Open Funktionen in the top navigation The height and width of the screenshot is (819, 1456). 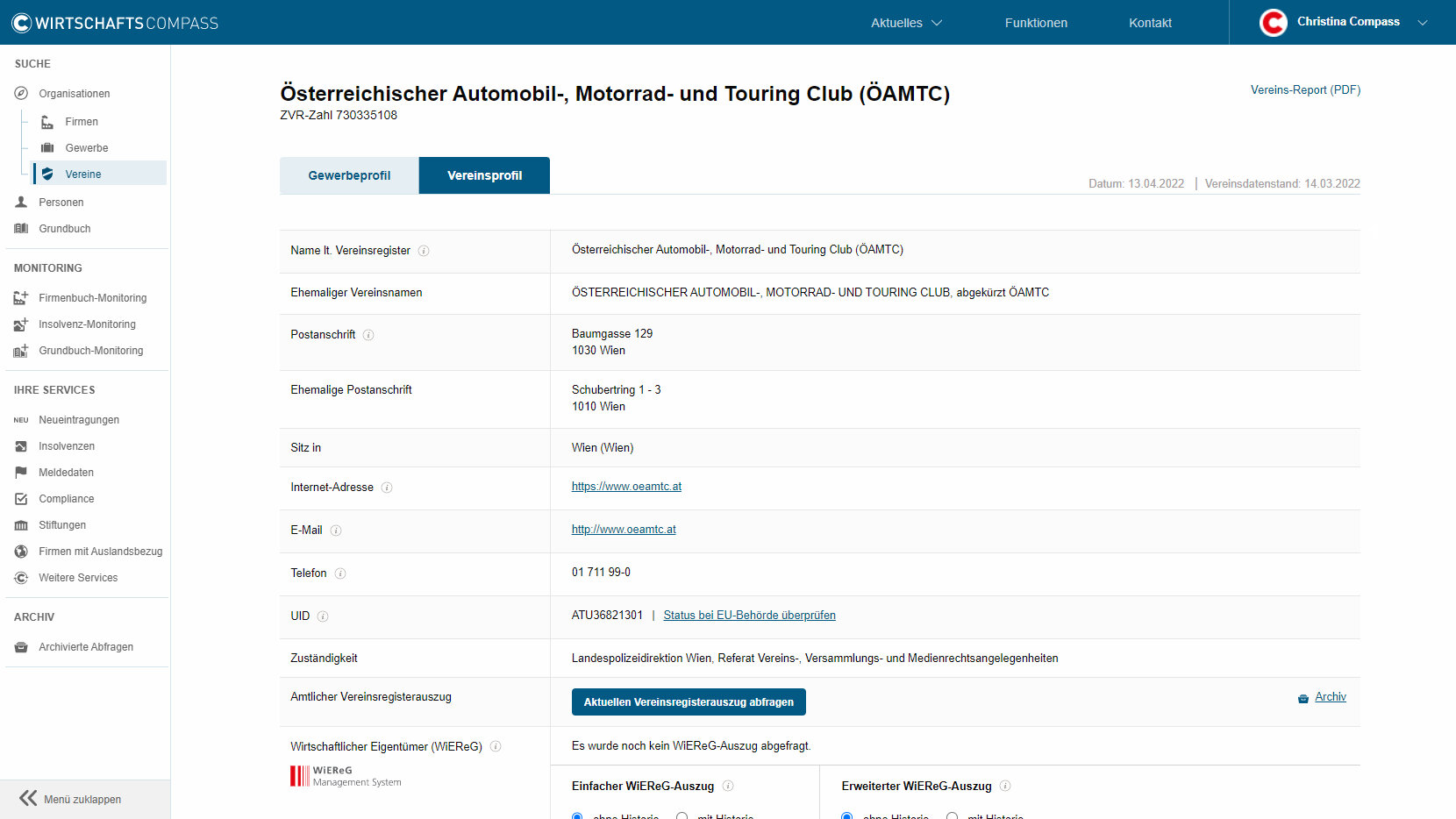pos(1036,23)
